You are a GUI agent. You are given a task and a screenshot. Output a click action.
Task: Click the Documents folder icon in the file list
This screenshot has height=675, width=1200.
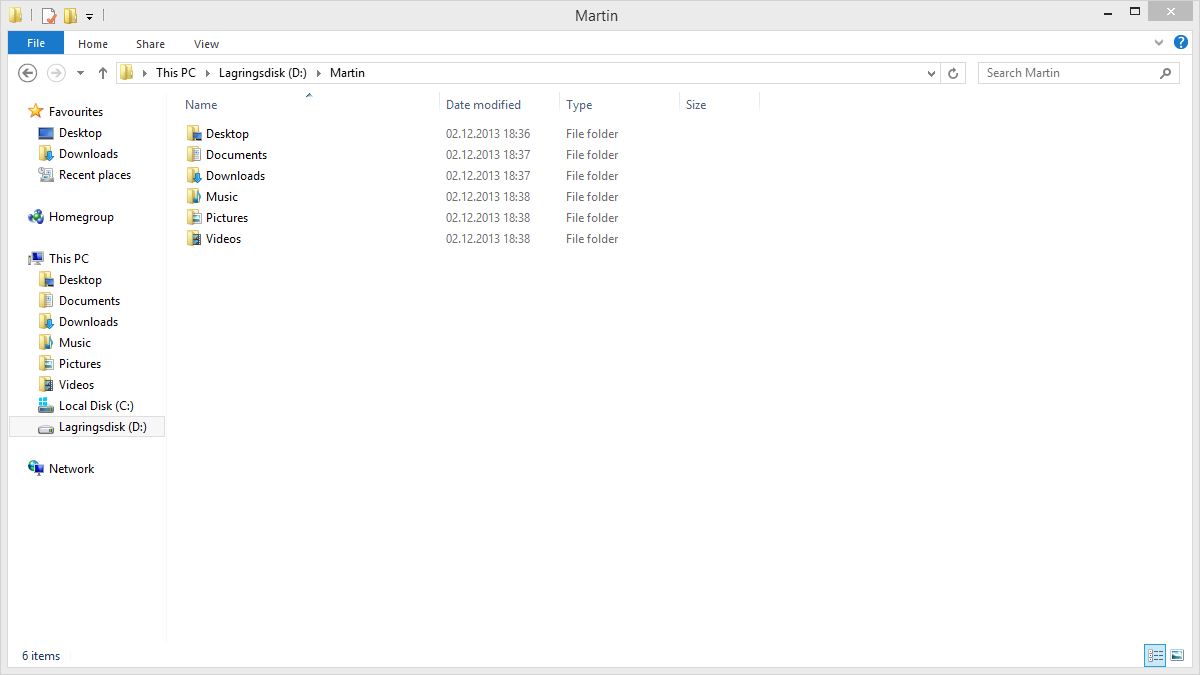pyautogui.click(x=194, y=154)
